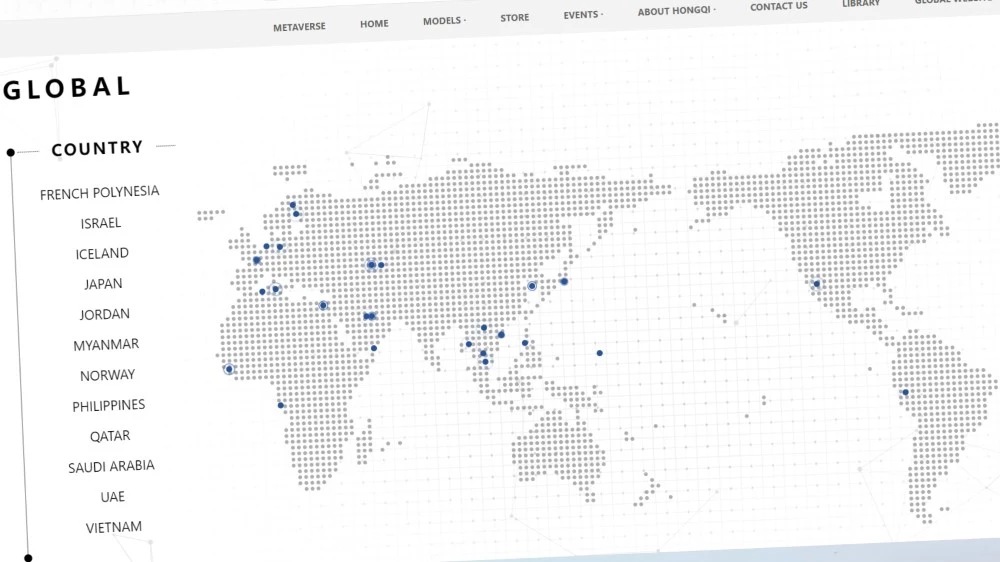1000x562 pixels.
Task: Expand the About Hongqi menu
Action: point(676,11)
